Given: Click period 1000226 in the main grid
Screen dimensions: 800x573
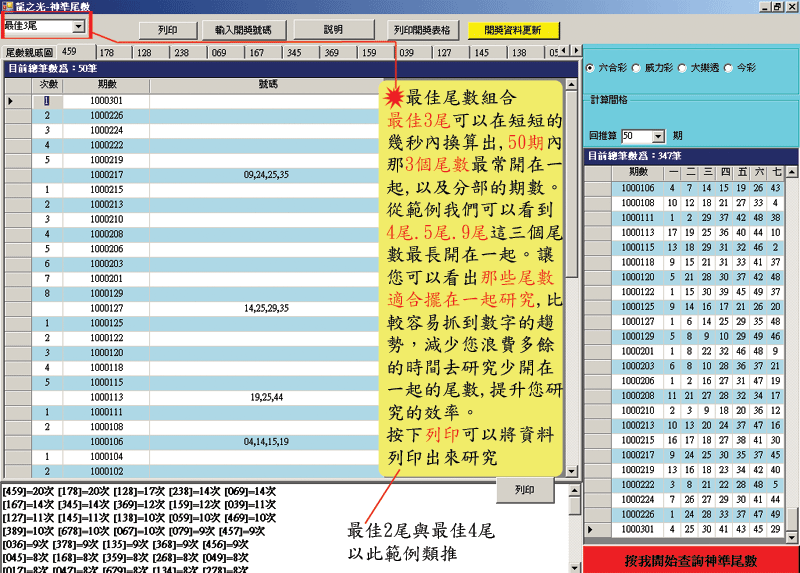Looking at the screenshot, I should (x=107, y=116).
